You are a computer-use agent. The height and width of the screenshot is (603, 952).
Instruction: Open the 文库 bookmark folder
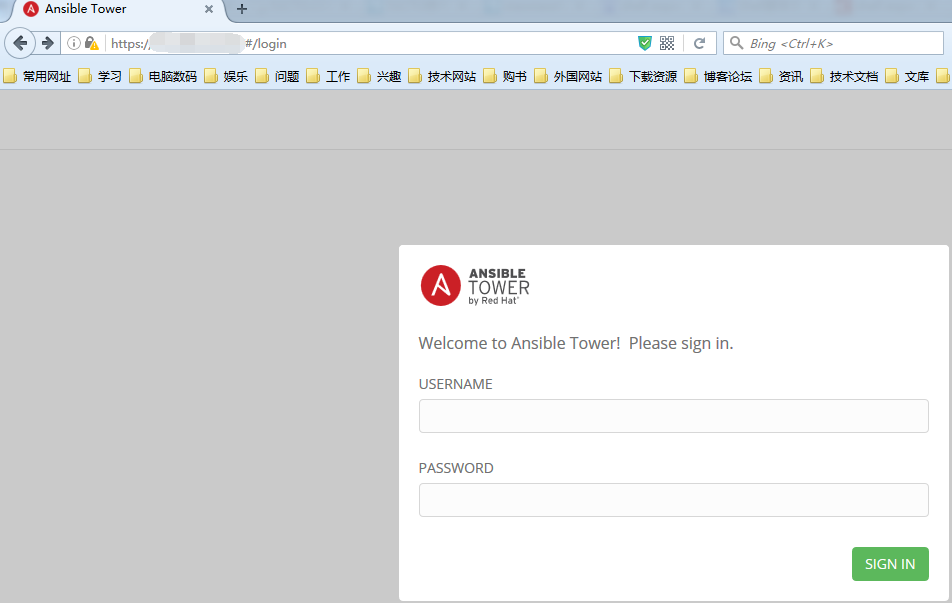[x=908, y=77]
